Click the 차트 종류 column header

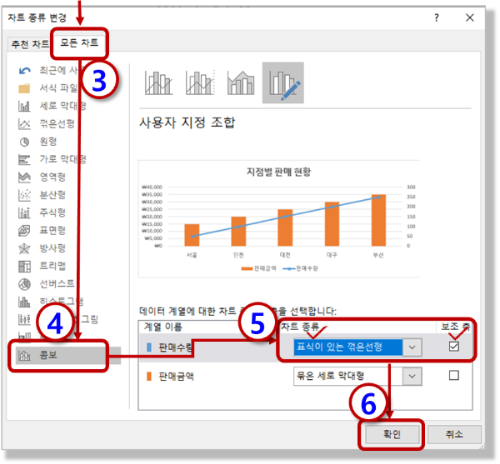[x=300, y=327]
